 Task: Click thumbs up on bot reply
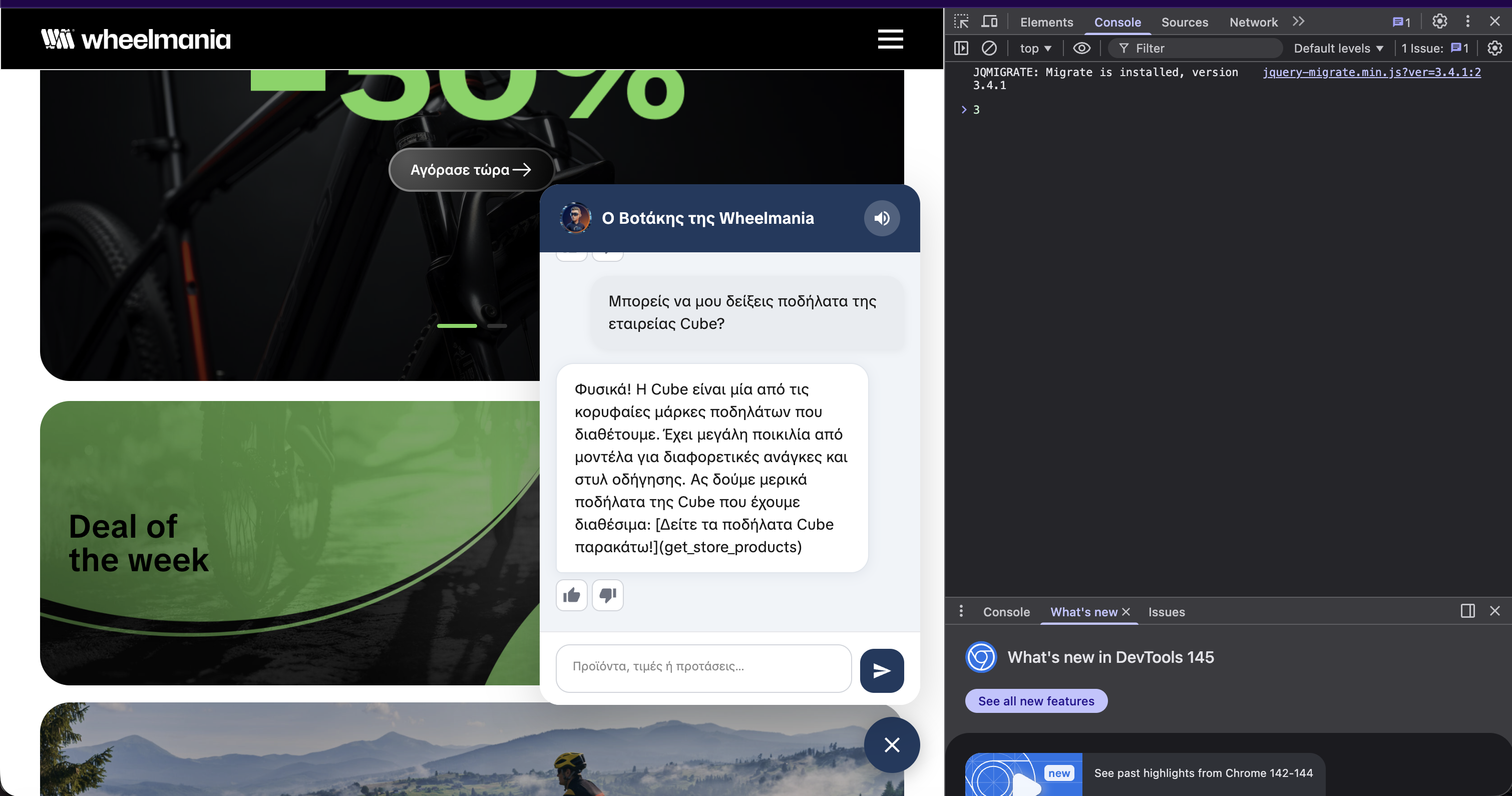tap(571, 595)
